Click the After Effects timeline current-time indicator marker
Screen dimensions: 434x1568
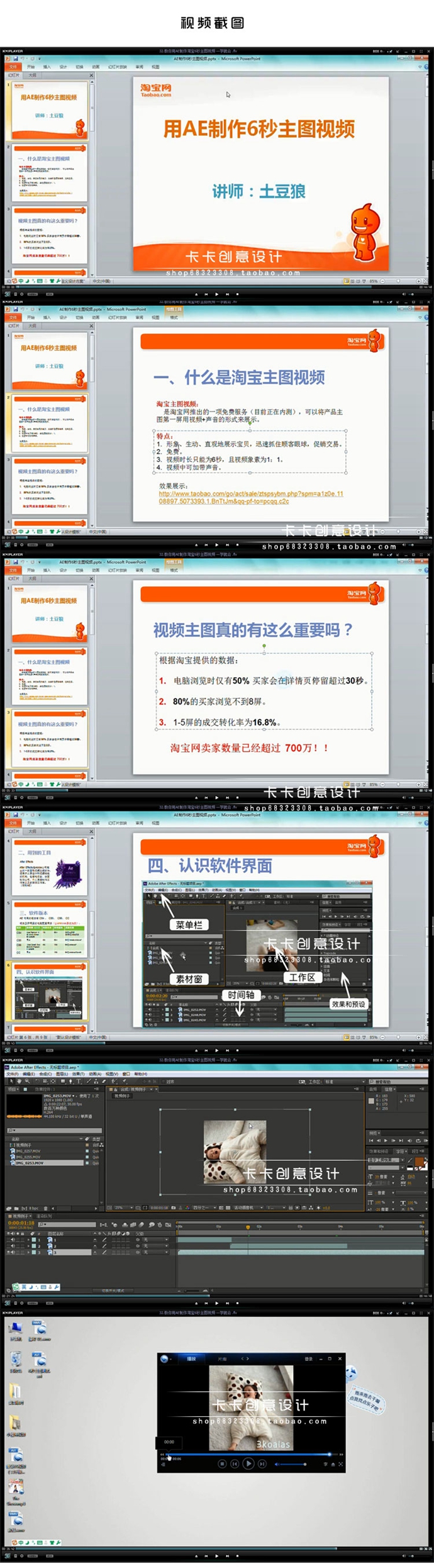click(x=248, y=1226)
